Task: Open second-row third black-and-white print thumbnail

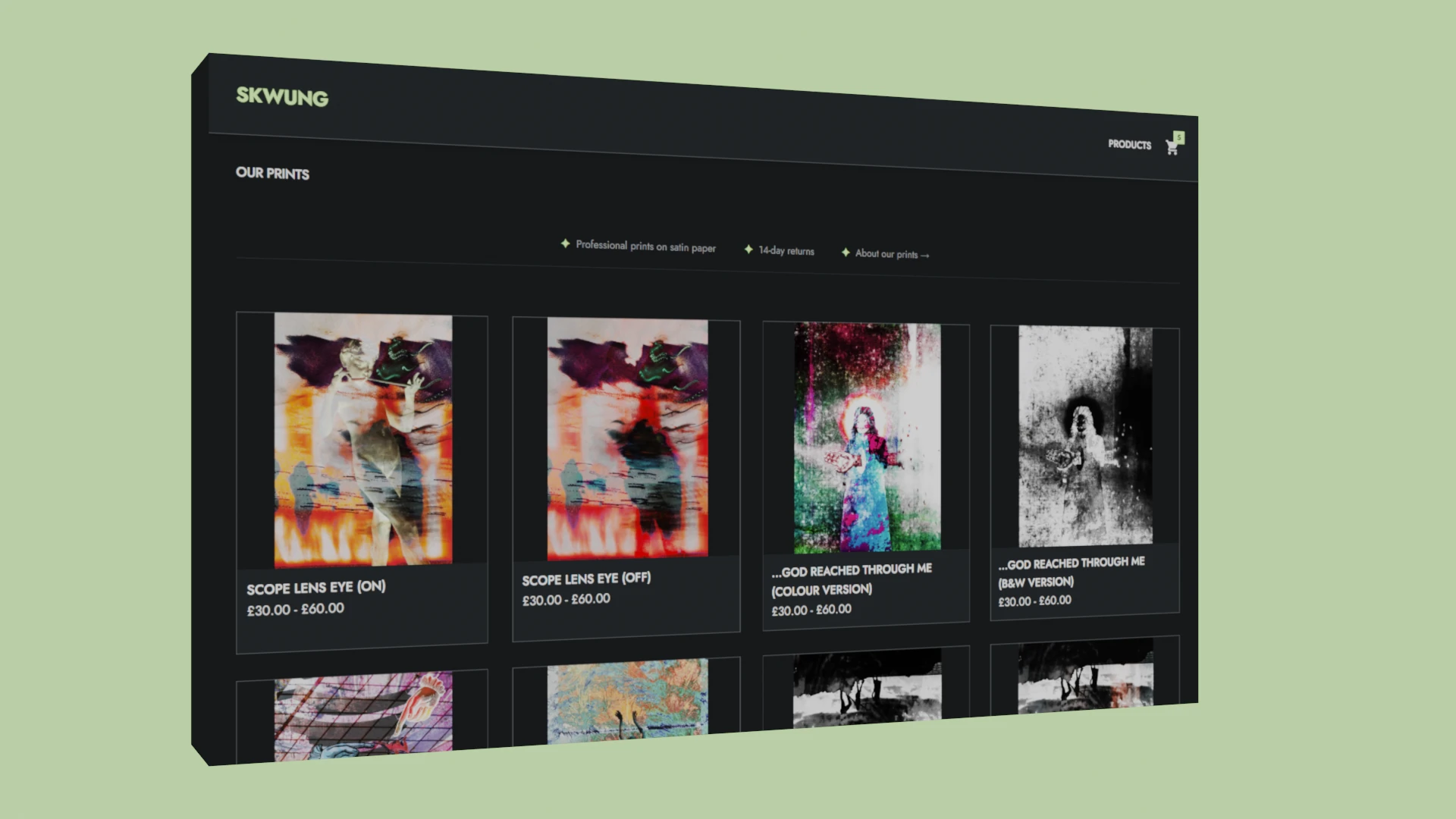Action: tap(868, 688)
